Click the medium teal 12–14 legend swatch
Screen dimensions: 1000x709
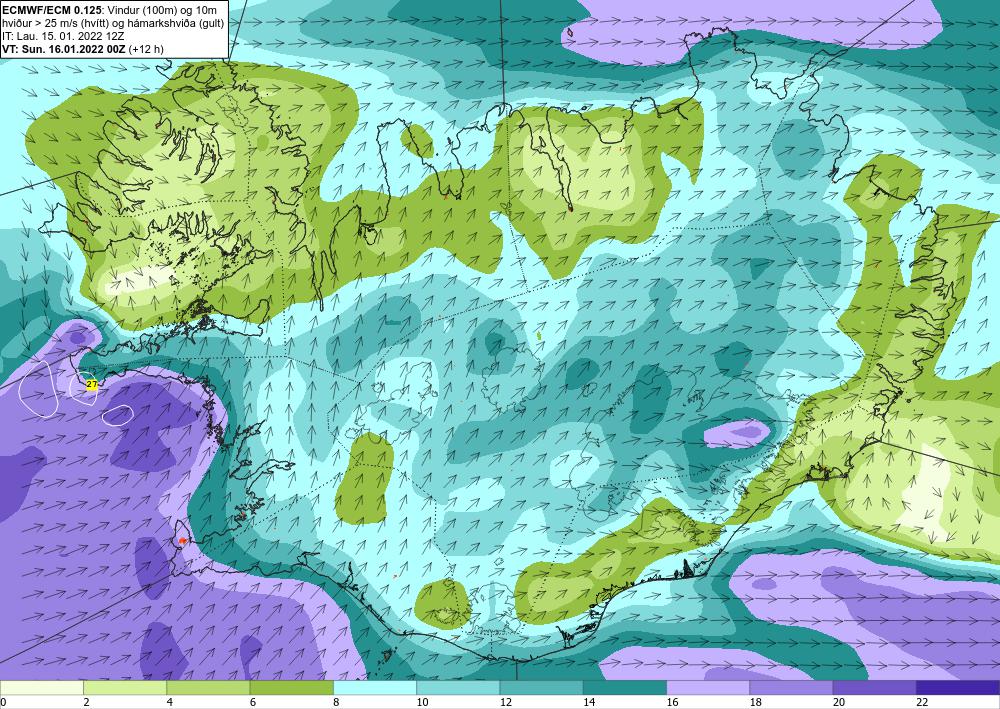click(541, 688)
